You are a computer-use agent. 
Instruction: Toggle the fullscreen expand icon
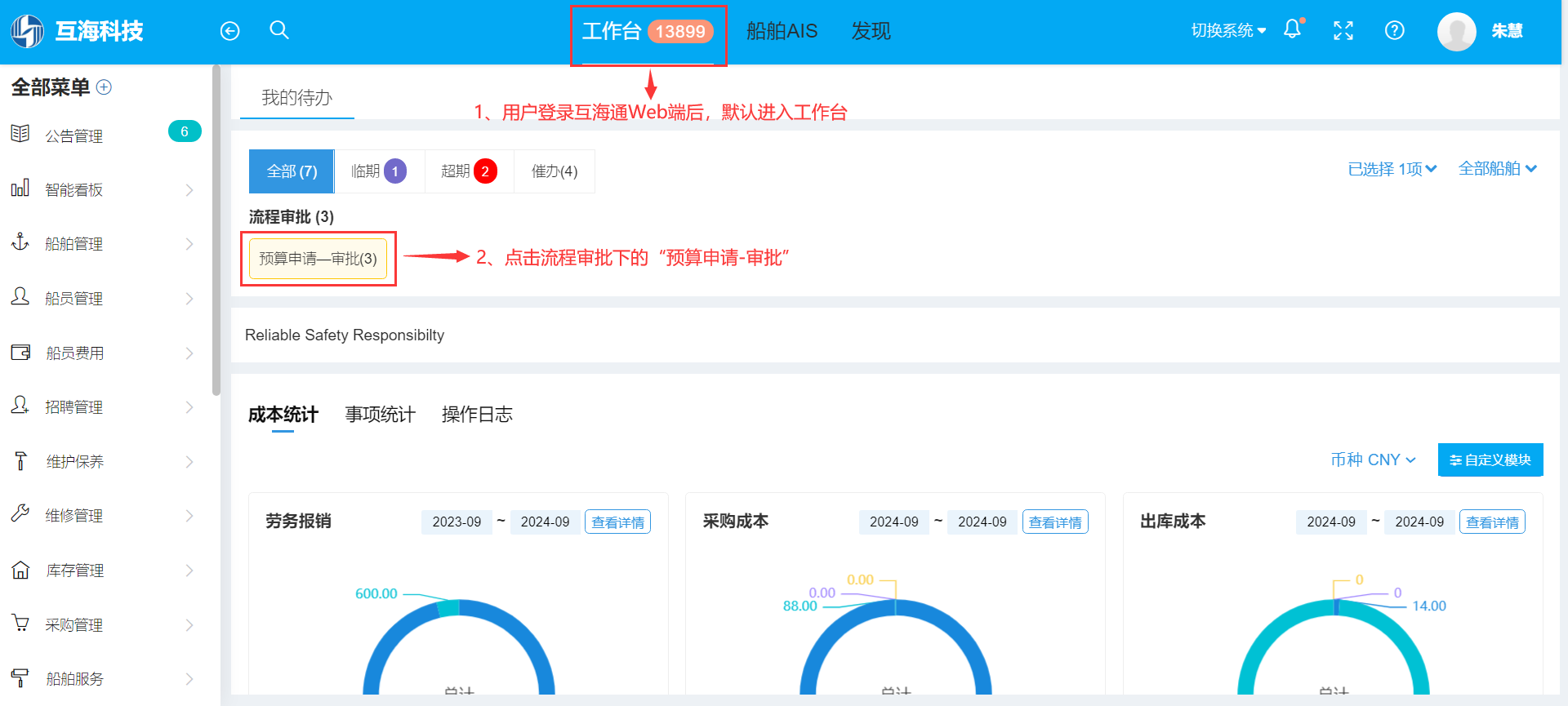click(1343, 31)
